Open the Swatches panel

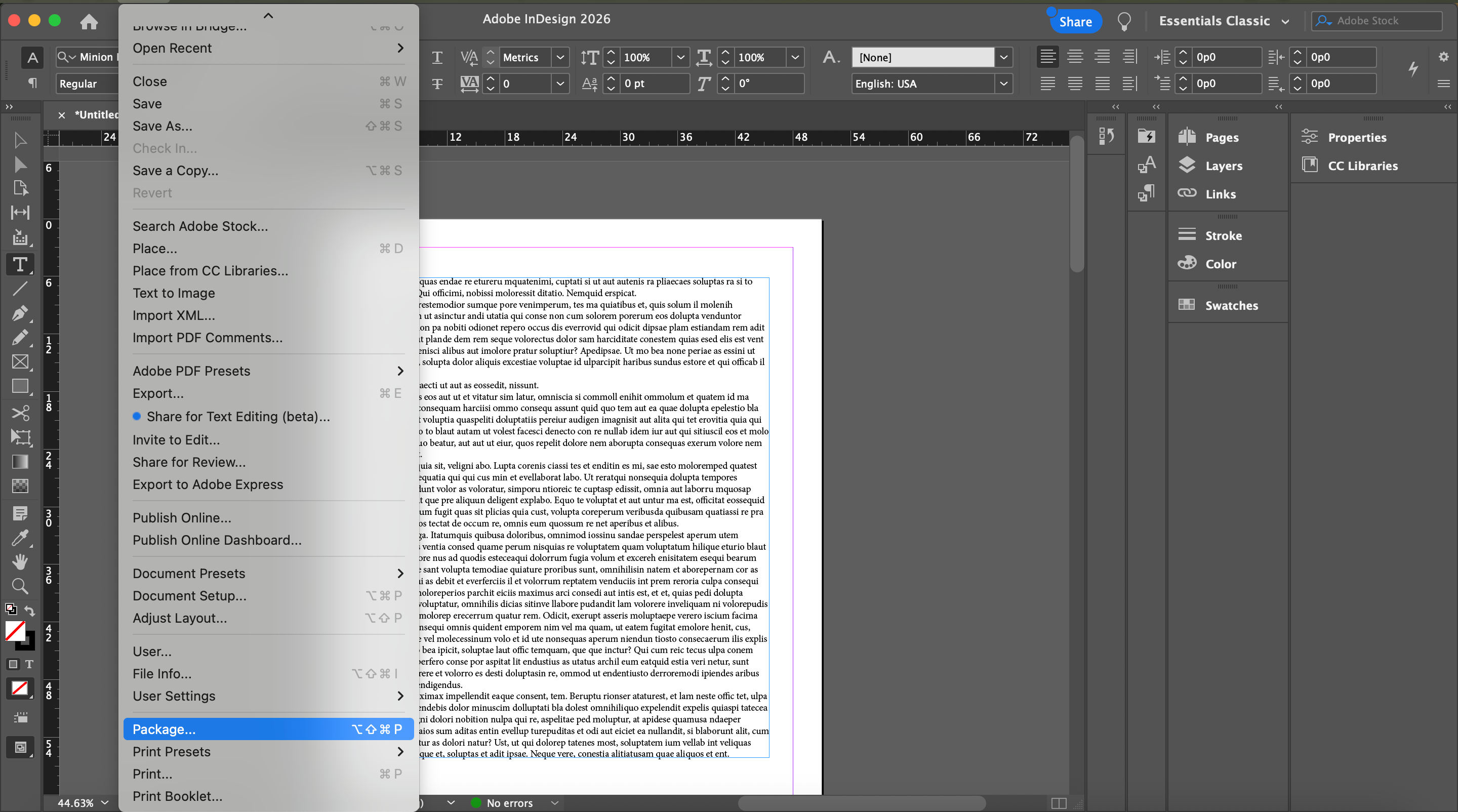click(1231, 306)
